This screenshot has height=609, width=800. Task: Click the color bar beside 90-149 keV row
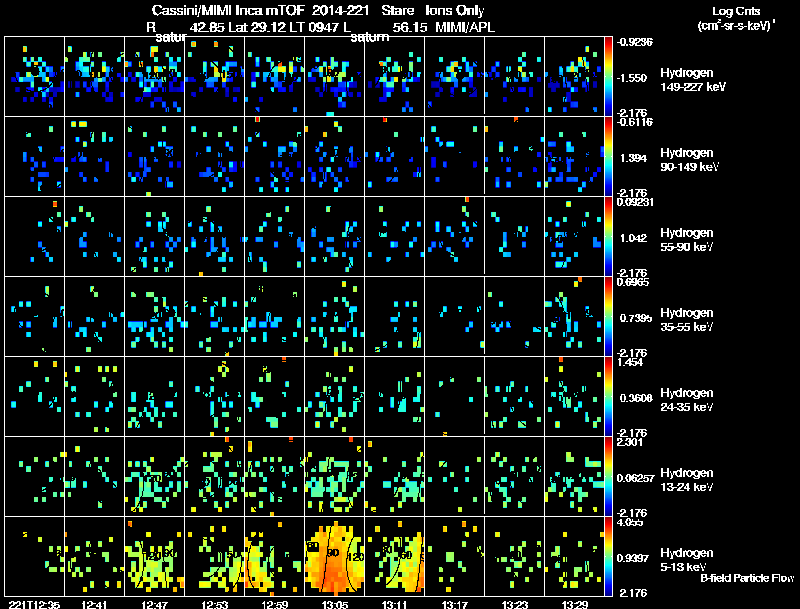pos(608,157)
